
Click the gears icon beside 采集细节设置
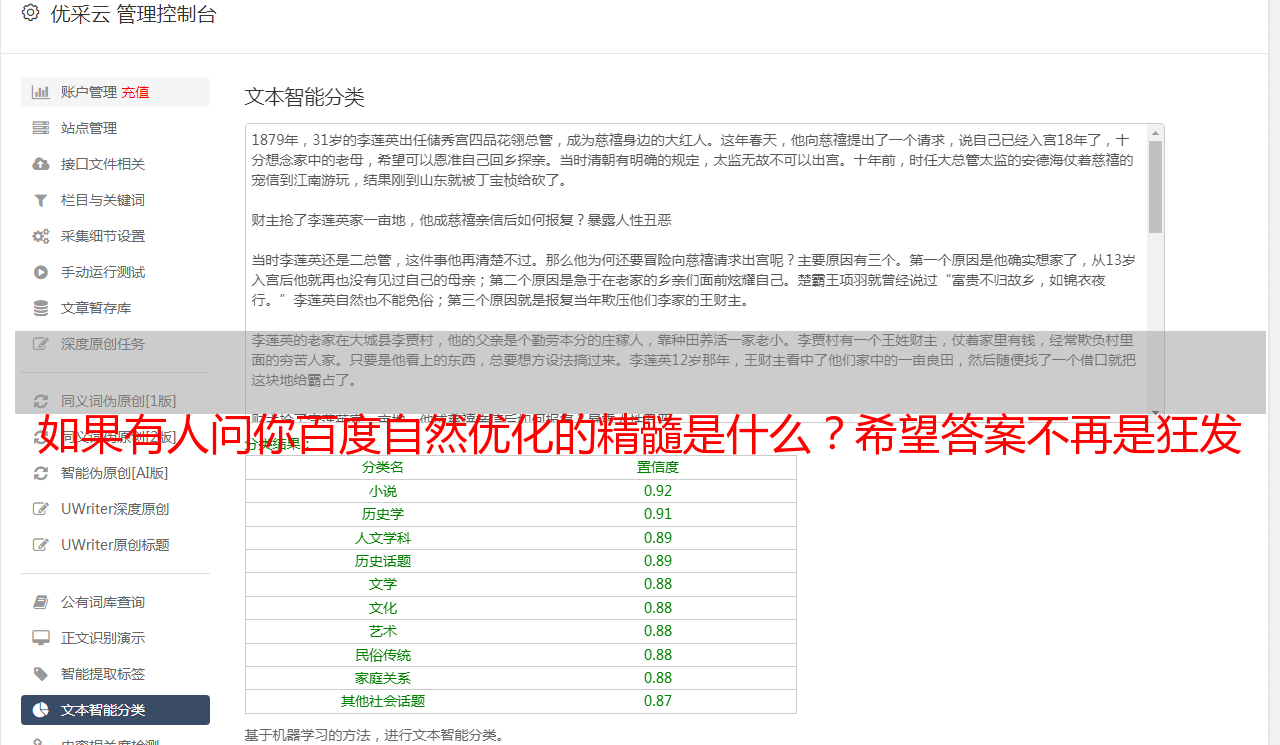pyautogui.click(x=41, y=236)
